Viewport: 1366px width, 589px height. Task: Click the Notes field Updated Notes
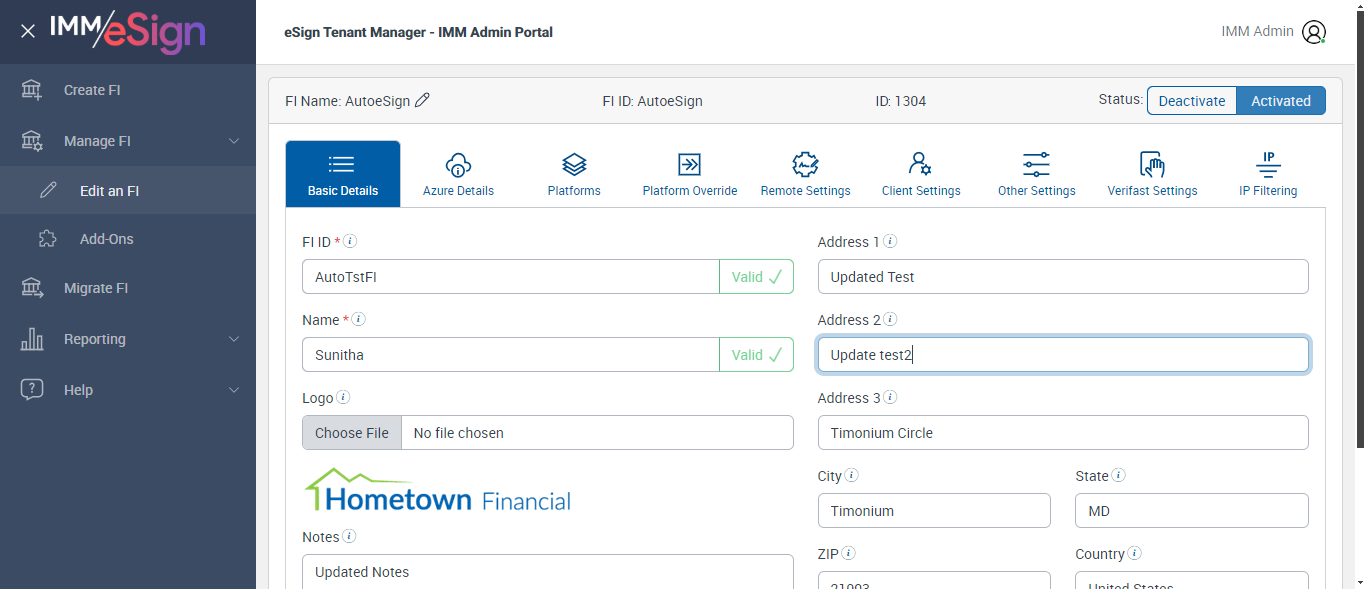click(x=548, y=572)
